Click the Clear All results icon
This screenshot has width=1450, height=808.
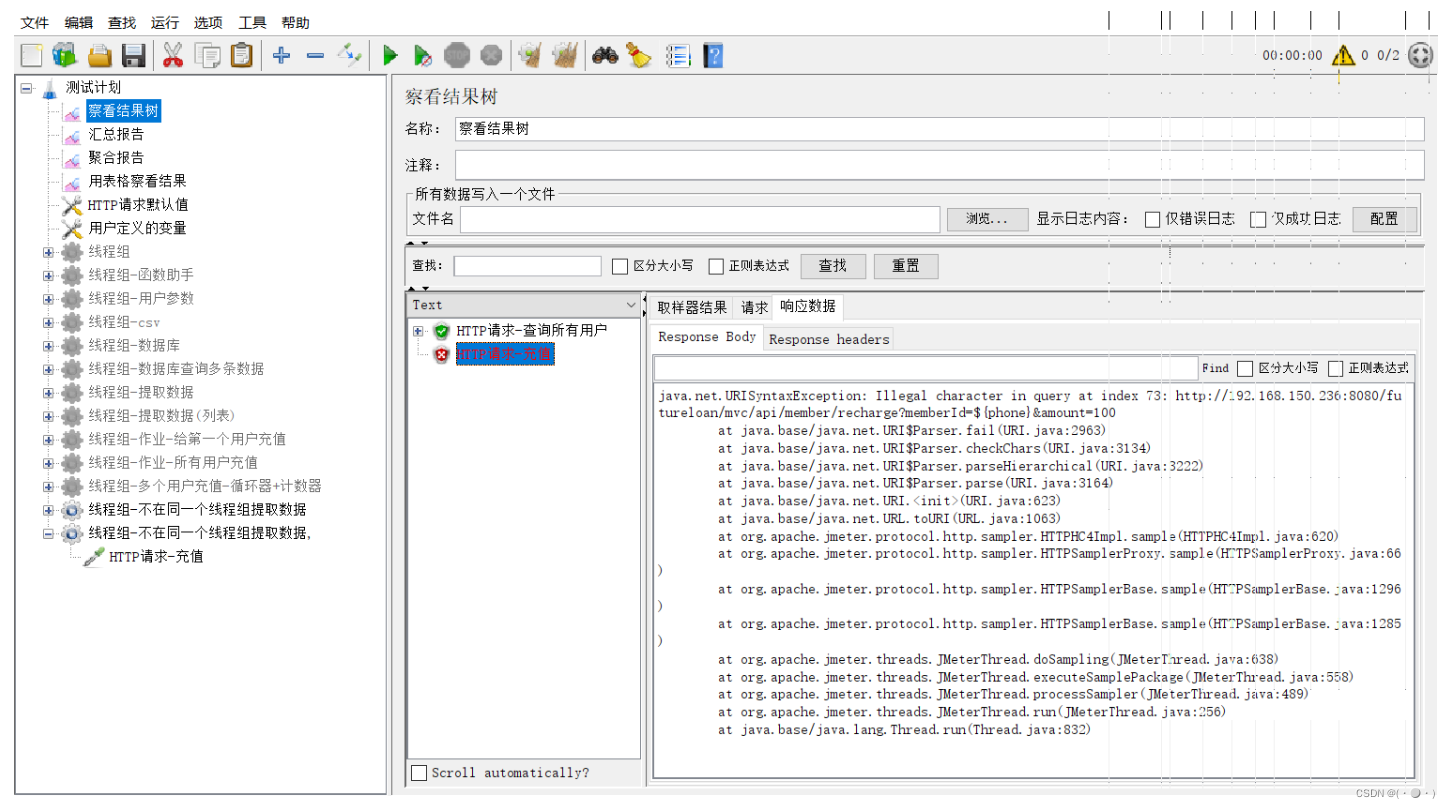[565, 55]
